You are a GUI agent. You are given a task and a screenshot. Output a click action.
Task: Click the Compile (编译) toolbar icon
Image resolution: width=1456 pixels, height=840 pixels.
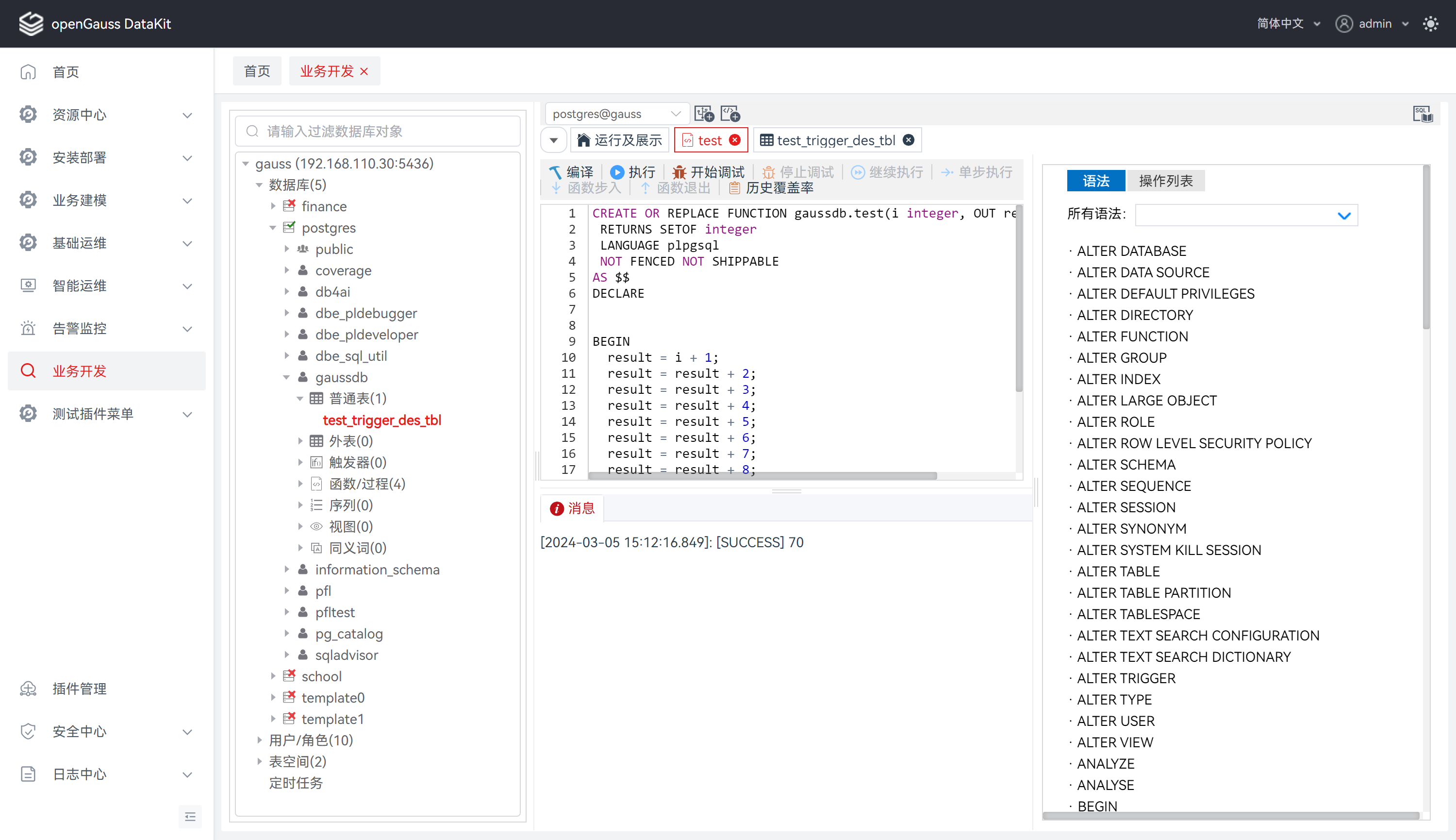(x=556, y=172)
